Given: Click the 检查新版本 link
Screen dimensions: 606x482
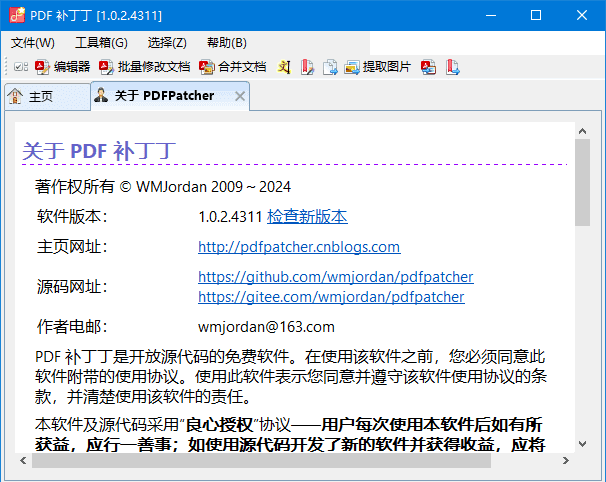Looking at the screenshot, I should (x=307, y=216).
